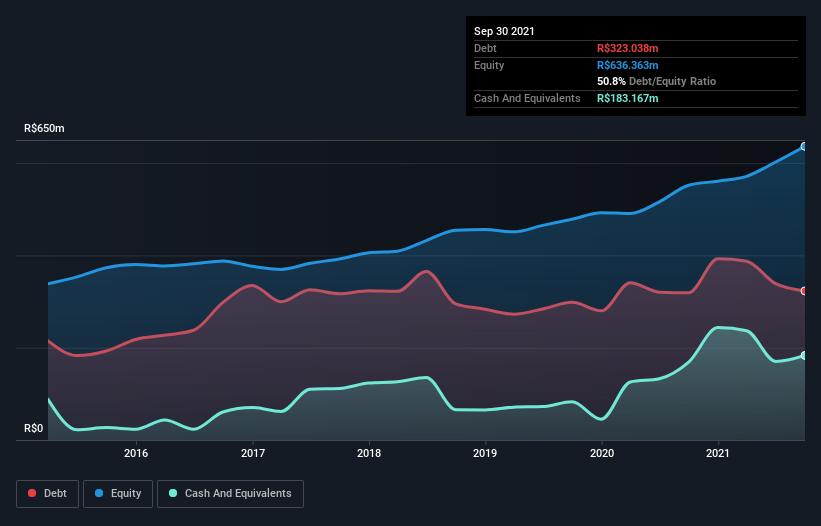Click the 2017 x-axis label
The width and height of the screenshot is (821, 526).
253,453
